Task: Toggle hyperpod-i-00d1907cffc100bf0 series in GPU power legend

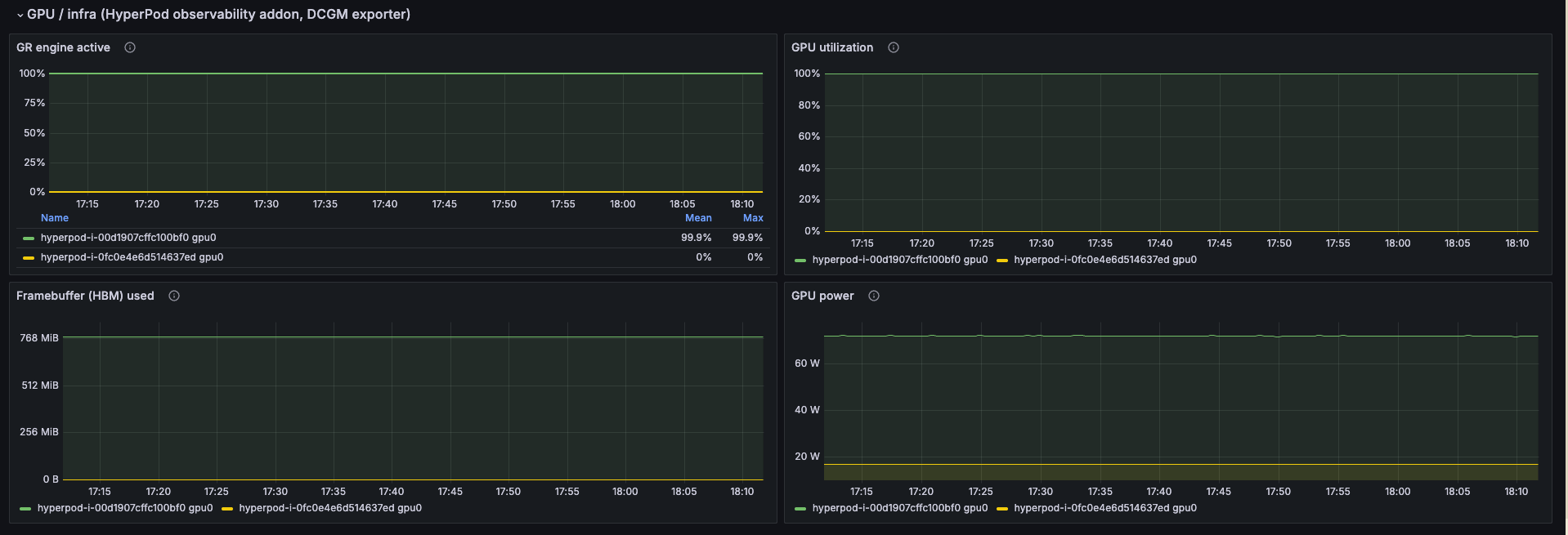Action: pos(900,508)
